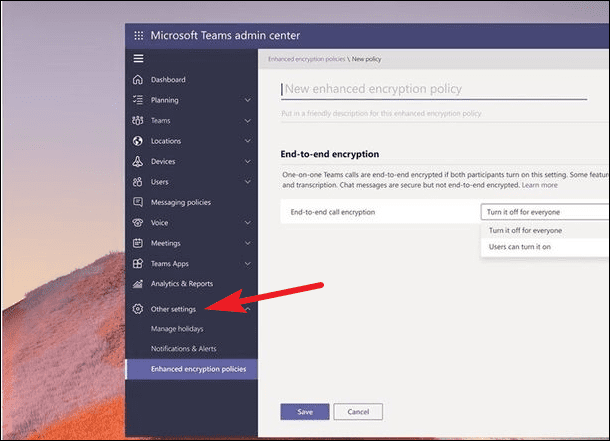
Task: Open the app launcher grid icon
Action: point(138,36)
